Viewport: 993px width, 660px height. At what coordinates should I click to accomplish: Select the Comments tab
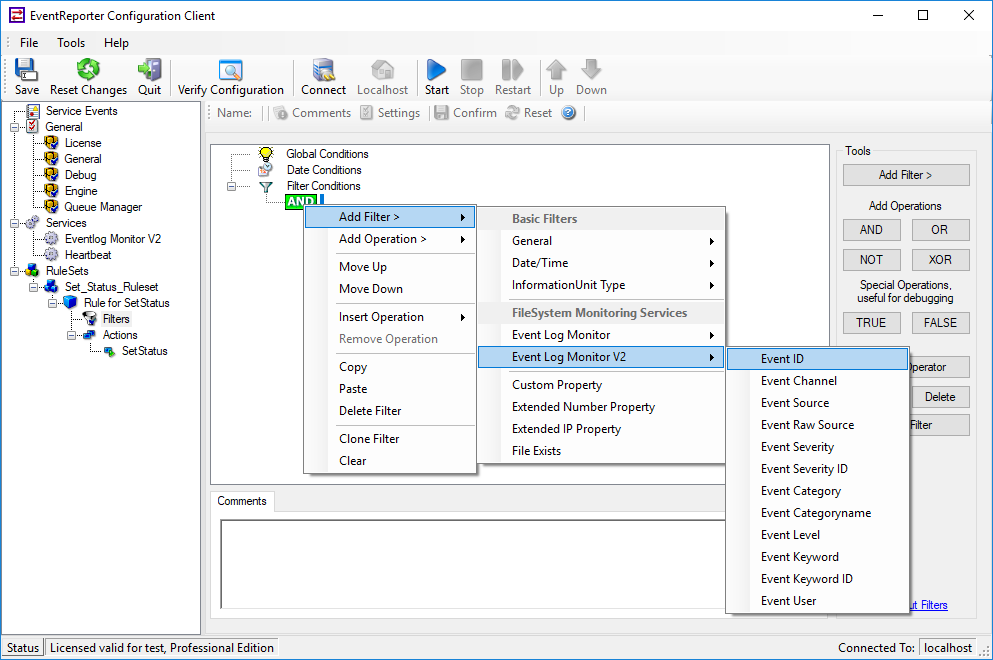click(242, 501)
